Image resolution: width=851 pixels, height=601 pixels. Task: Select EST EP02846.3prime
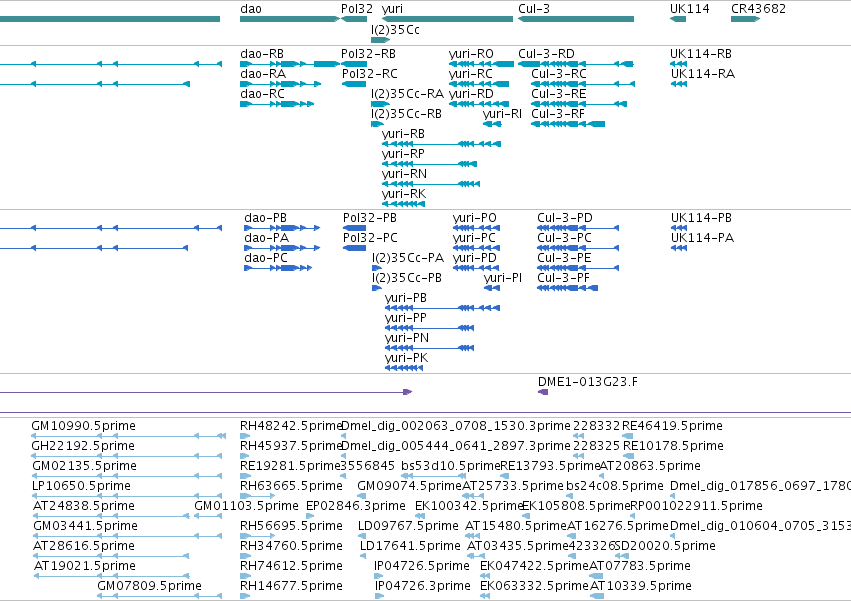[310, 516]
